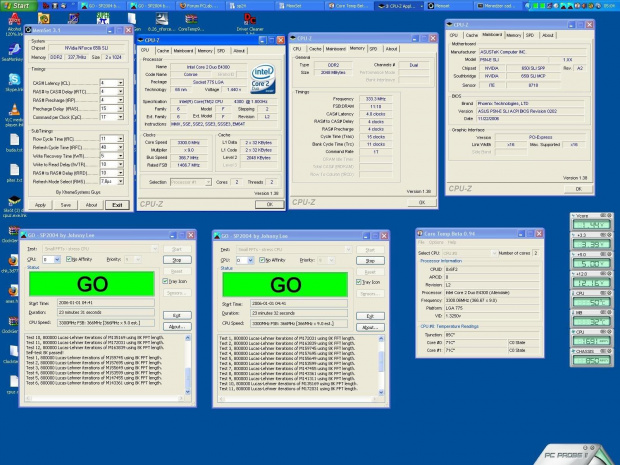The height and width of the screenshot is (465, 620).
Task: Toggle Tray Icon in the left SP2004 window
Action: coord(165,281)
